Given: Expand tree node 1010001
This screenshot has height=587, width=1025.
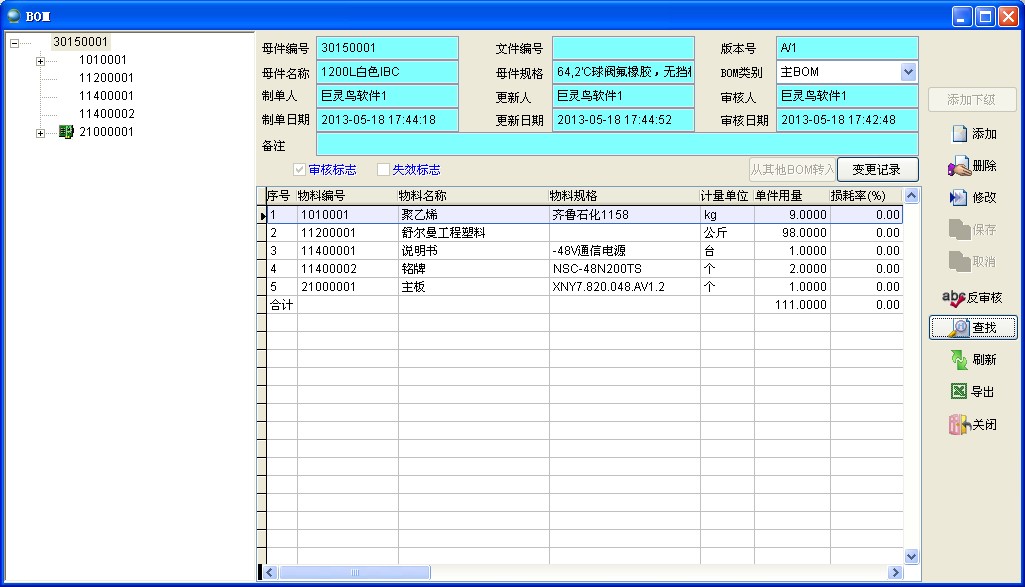Looking at the screenshot, I should point(38,60).
